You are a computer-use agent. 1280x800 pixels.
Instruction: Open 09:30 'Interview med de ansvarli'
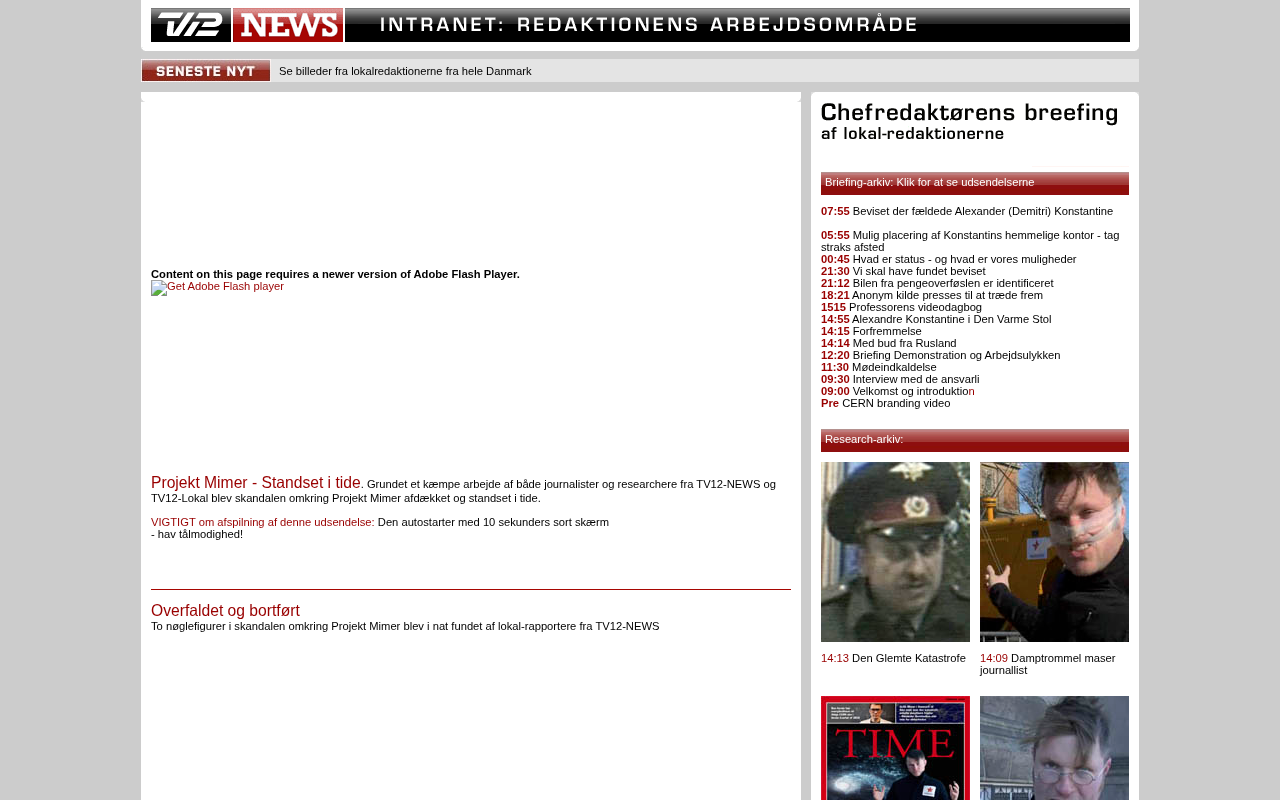click(x=900, y=379)
